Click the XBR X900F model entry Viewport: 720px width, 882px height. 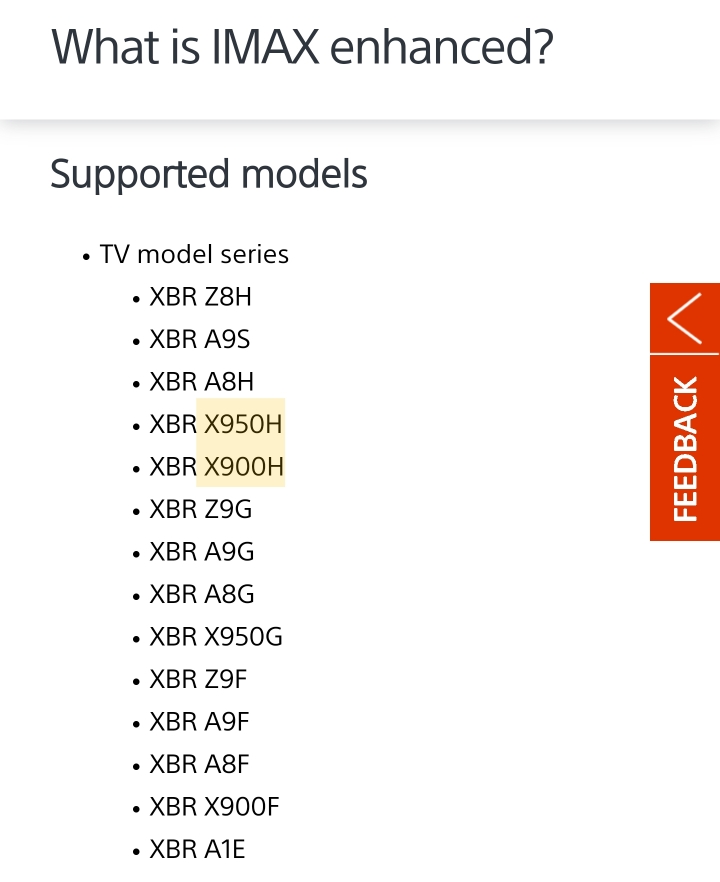(x=214, y=807)
